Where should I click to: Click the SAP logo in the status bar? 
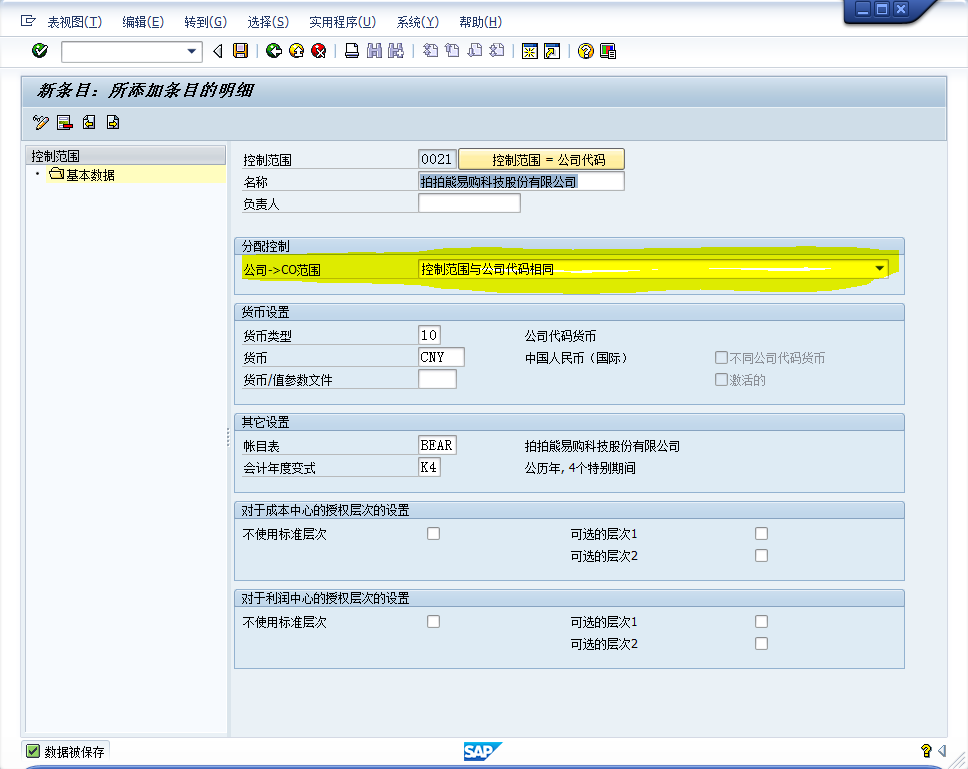483,751
